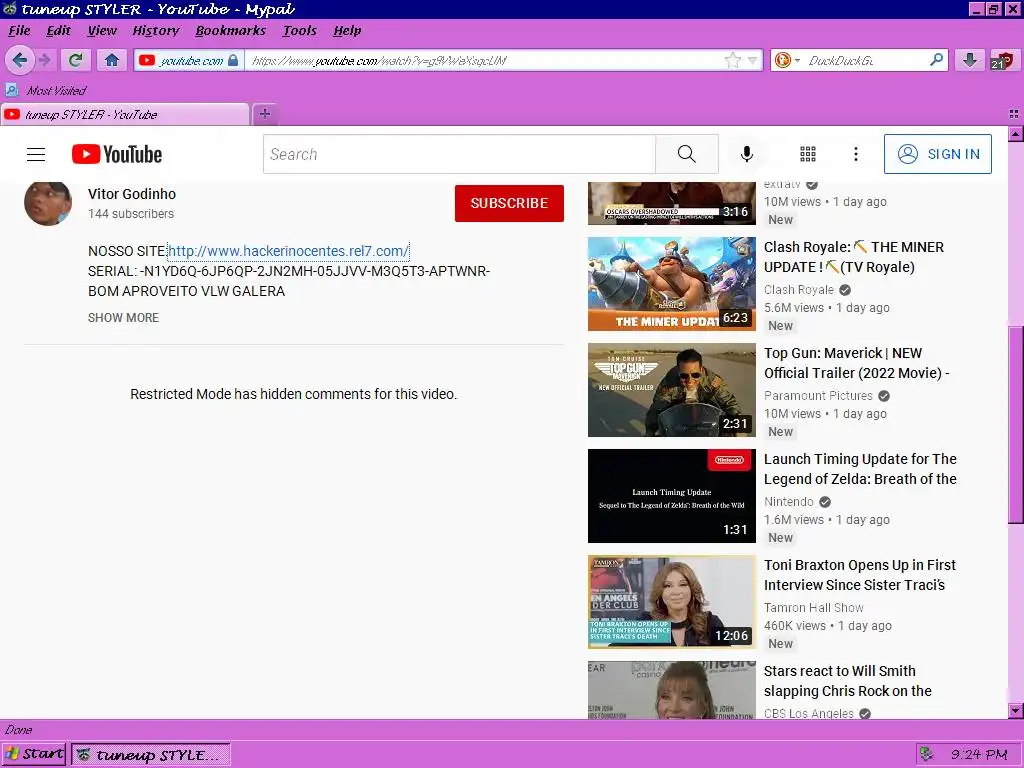
Task: Open YouTube hamburger guide menu
Action: pyautogui.click(x=36, y=154)
